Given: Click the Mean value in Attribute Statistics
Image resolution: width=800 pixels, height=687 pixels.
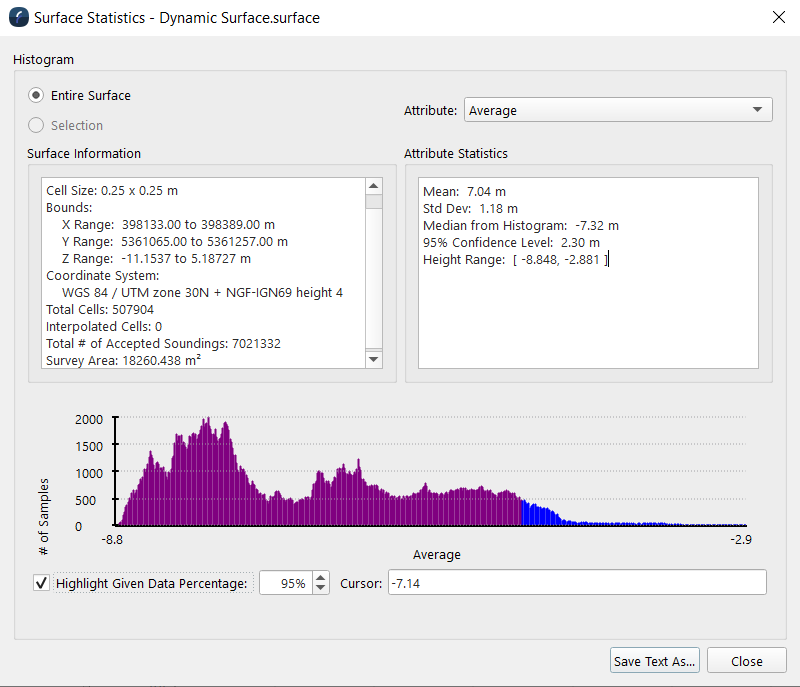Looking at the screenshot, I should pos(464,191).
